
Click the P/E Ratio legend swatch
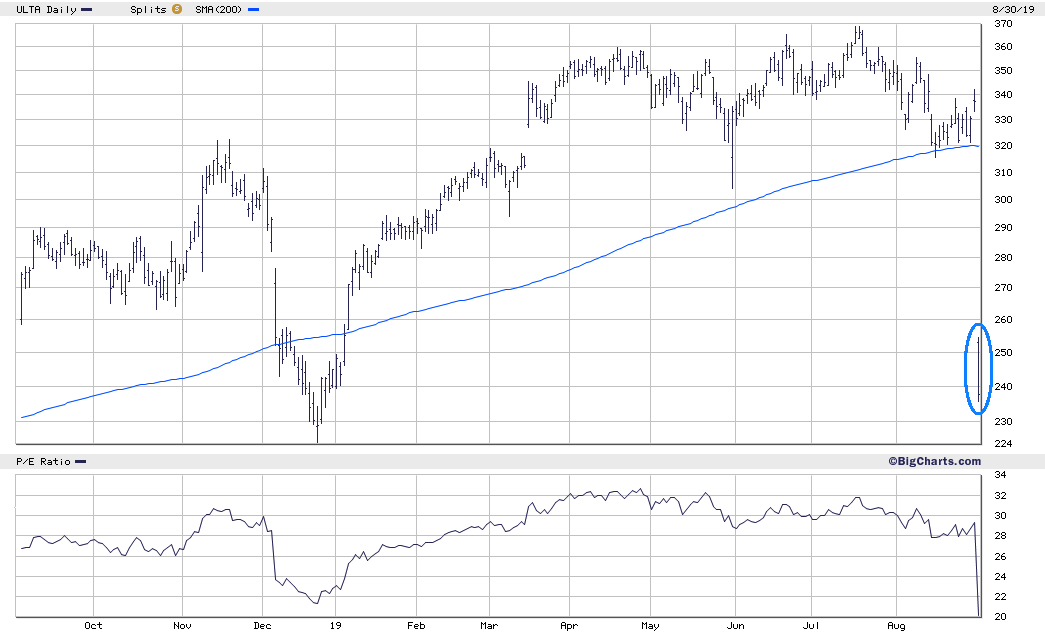pyautogui.click(x=81, y=462)
